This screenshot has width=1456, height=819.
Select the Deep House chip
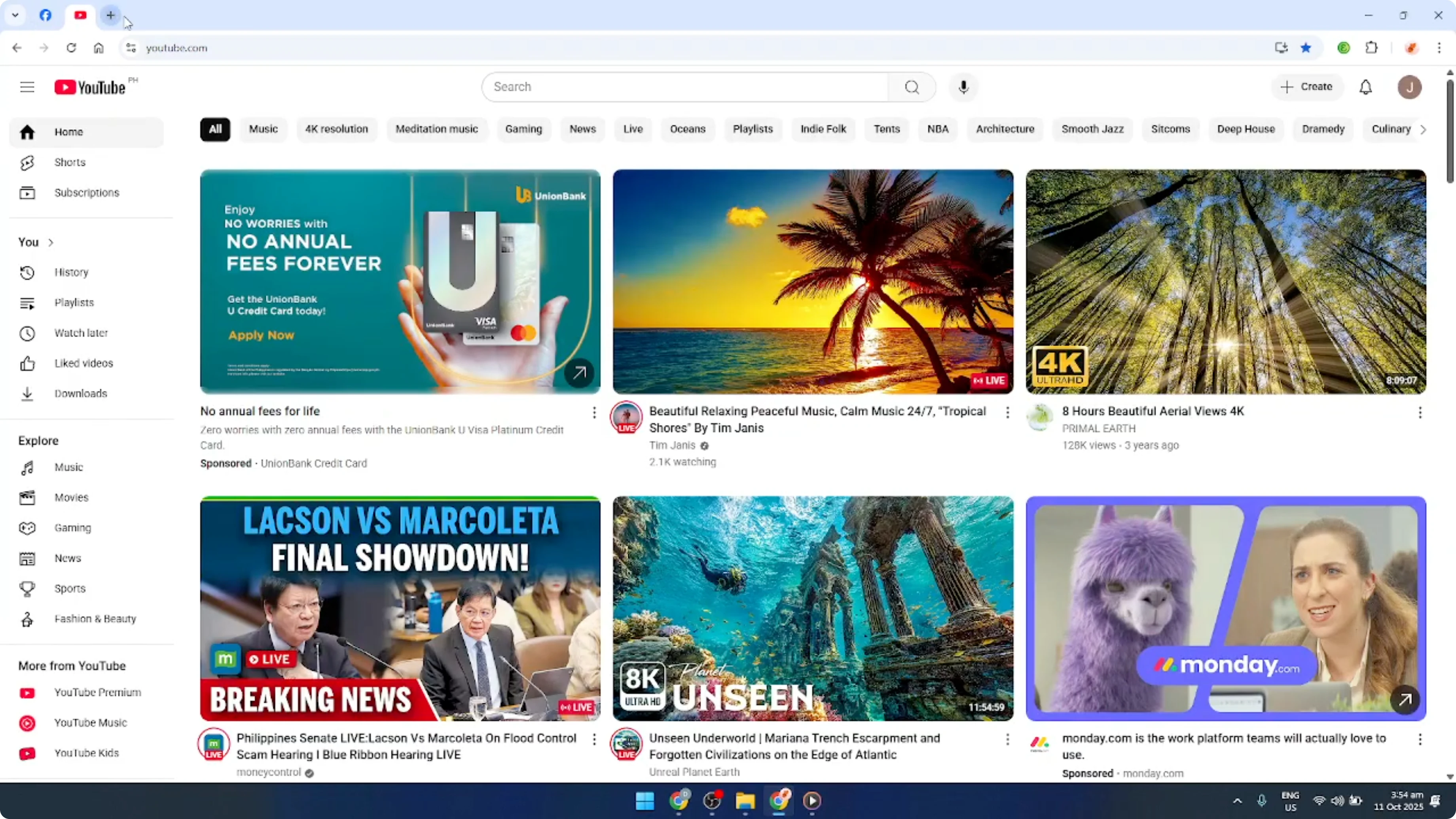(1246, 129)
